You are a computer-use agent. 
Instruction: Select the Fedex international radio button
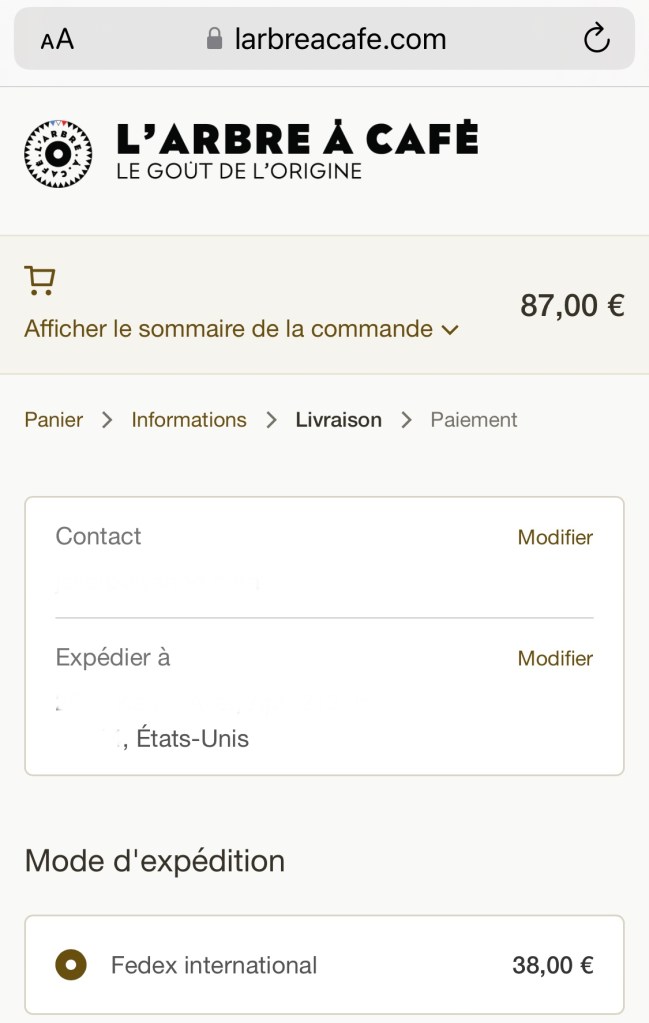(x=71, y=965)
